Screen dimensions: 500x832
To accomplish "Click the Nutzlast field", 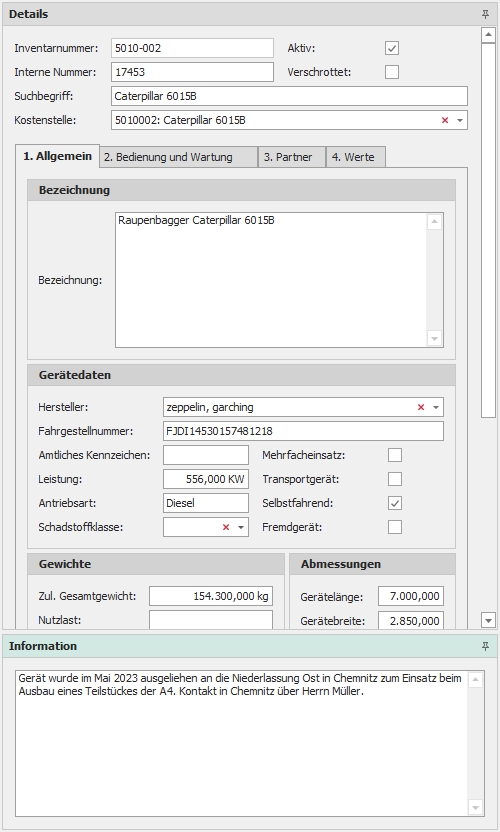I will [211, 620].
